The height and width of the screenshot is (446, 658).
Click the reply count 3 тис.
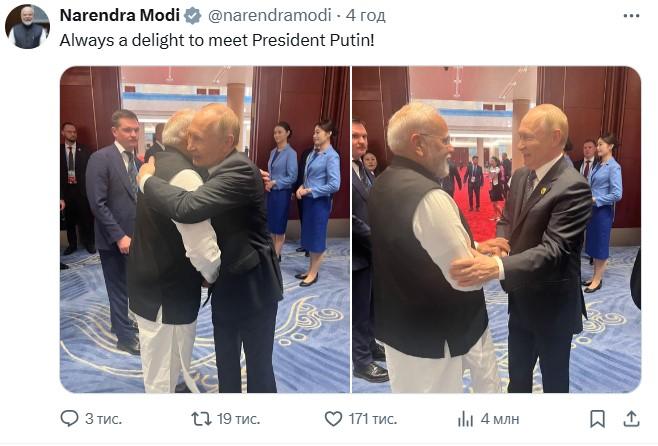pos(103,419)
